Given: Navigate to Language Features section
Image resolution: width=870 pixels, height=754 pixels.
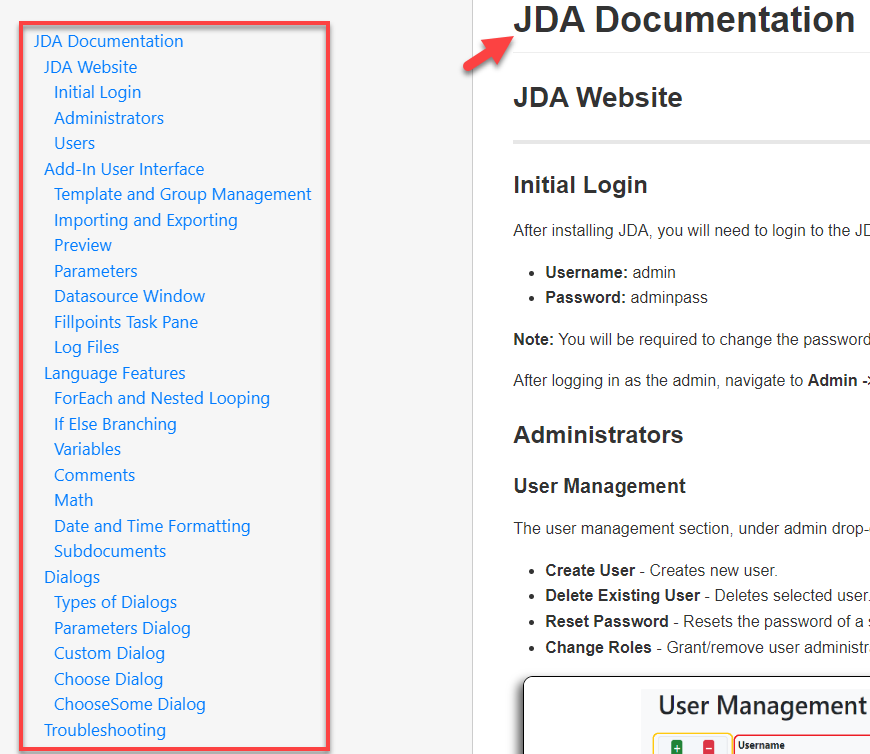Looking at the screenshot, I should tap(114, 373).
